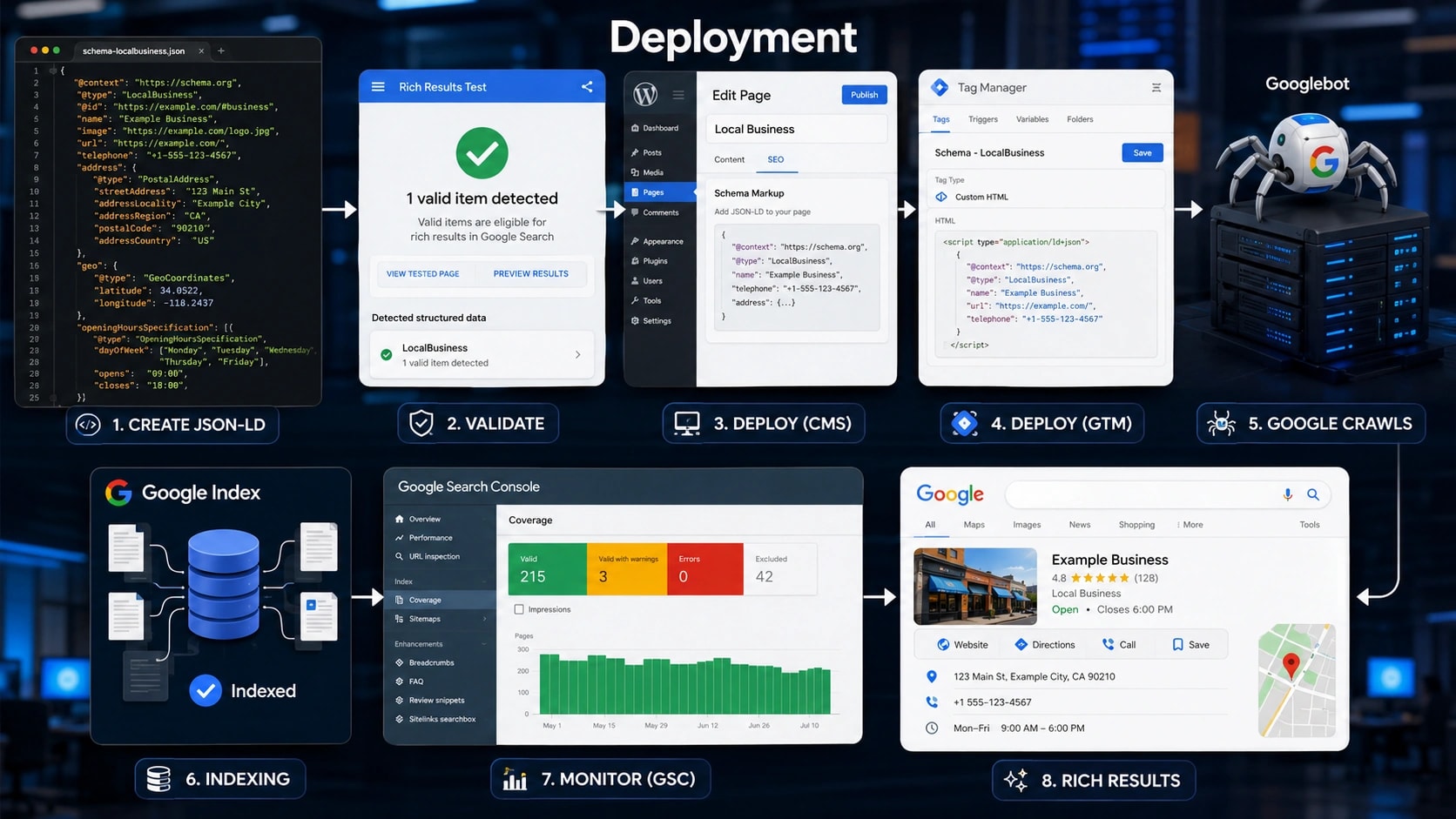This screenshot has width=1456, height=819.
Task: Switch to the Content tab in Edit Page
Action: click(730, 159)
